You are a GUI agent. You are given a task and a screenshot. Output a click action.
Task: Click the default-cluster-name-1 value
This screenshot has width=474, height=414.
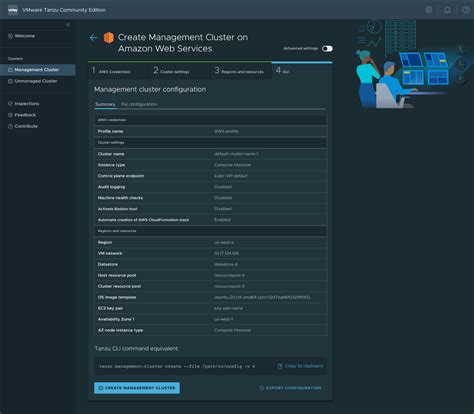pyautogui.click(x=236, y=154)
